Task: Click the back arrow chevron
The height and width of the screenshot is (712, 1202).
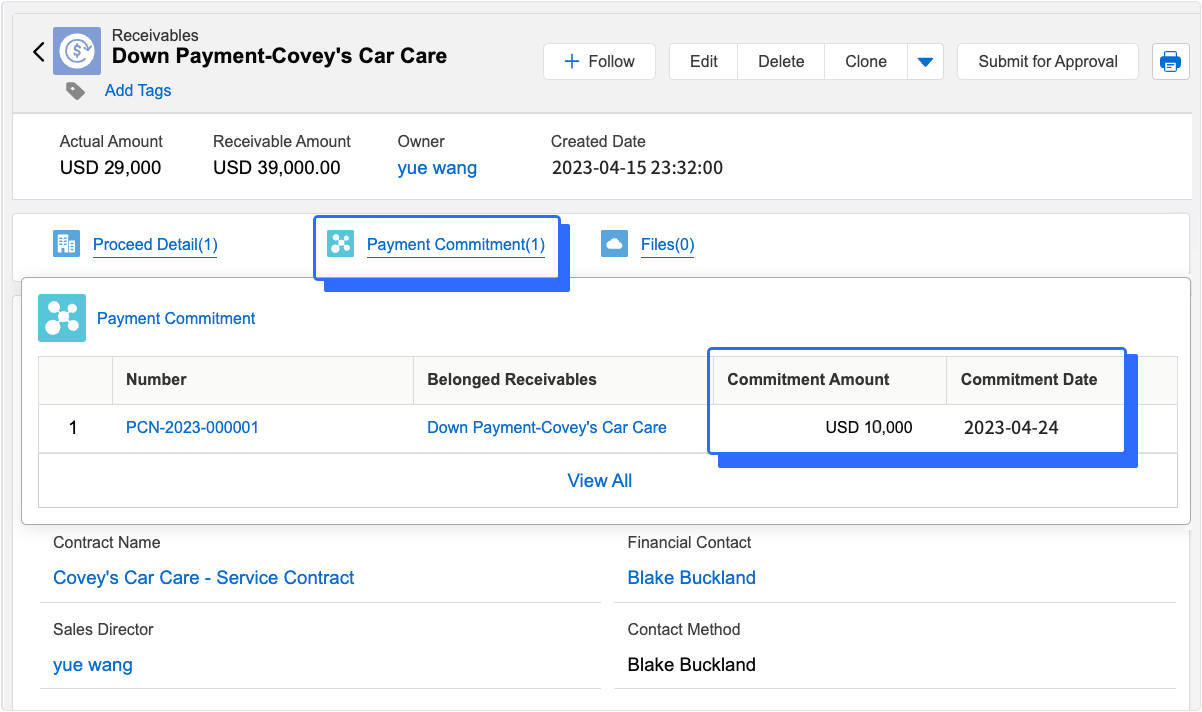Action: pyautogui.click(x=39, y=52)
